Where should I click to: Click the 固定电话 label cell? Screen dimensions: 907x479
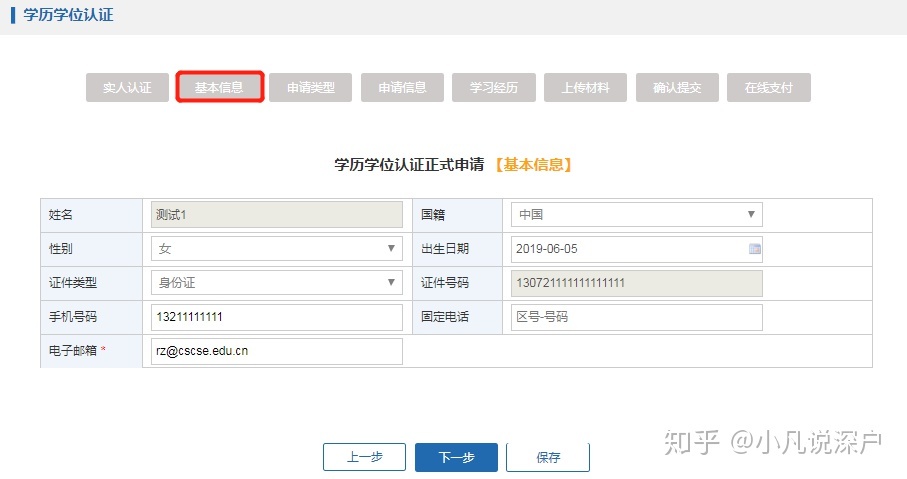point(458,317)
